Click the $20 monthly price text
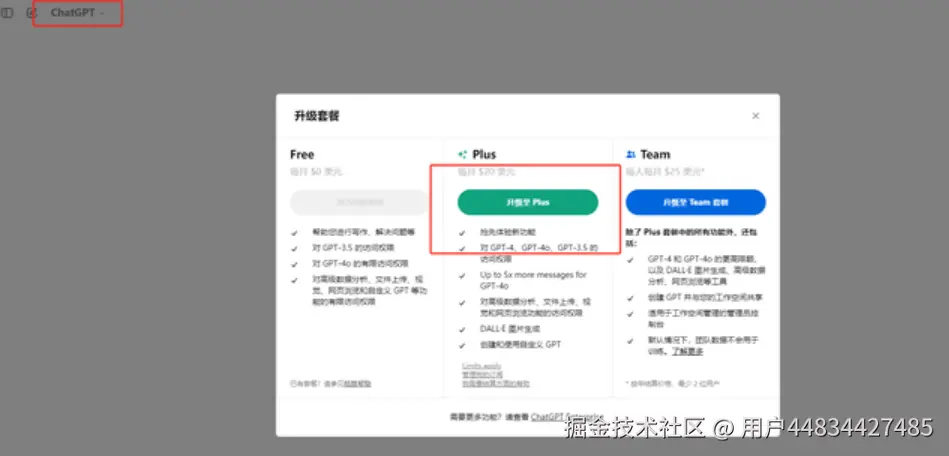This screenshot has height=456, width=949. tap(487, 172)
